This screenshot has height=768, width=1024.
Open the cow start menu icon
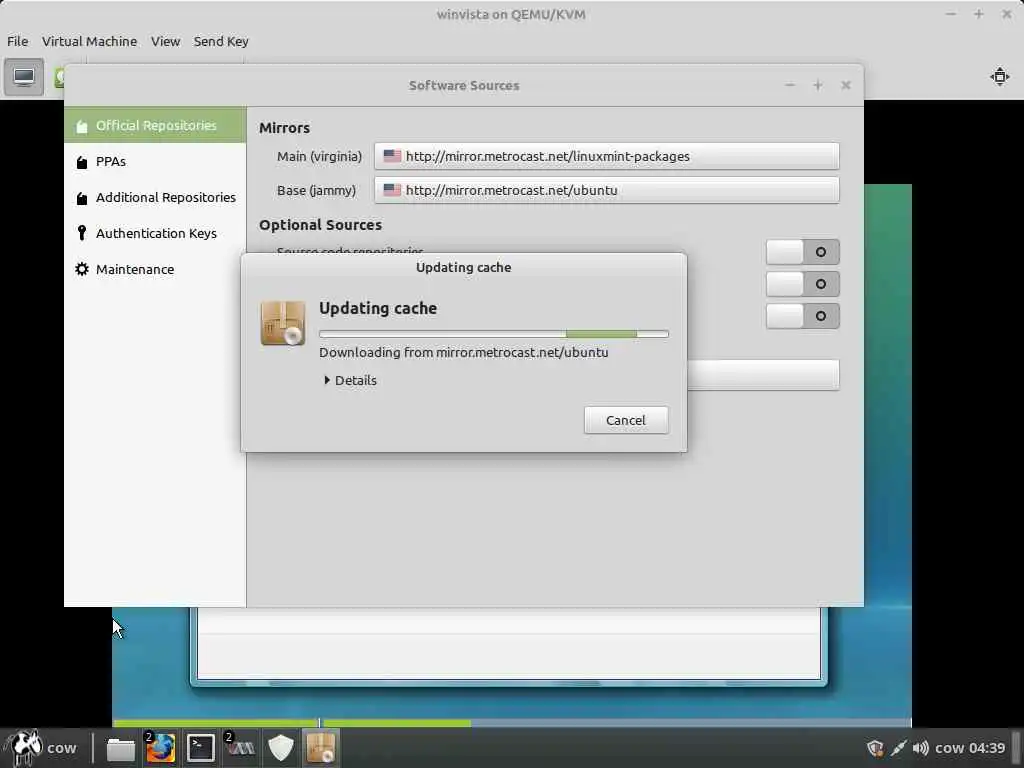pos(24,747)
